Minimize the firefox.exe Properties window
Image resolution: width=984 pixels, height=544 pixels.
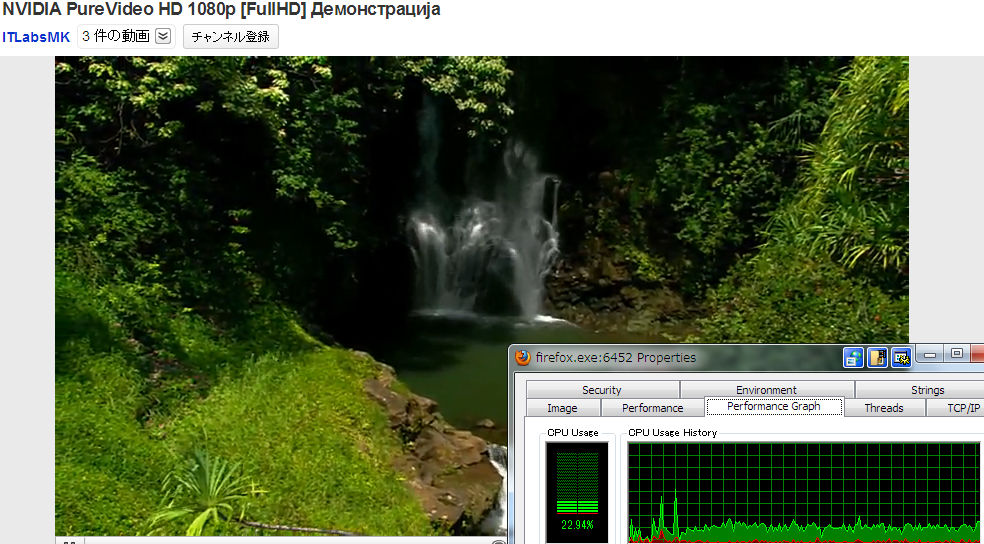coord(930,355)
